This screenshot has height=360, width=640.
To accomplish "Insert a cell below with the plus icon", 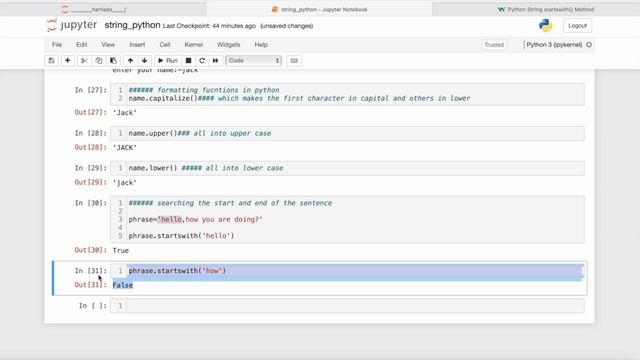I will [67, 60].
